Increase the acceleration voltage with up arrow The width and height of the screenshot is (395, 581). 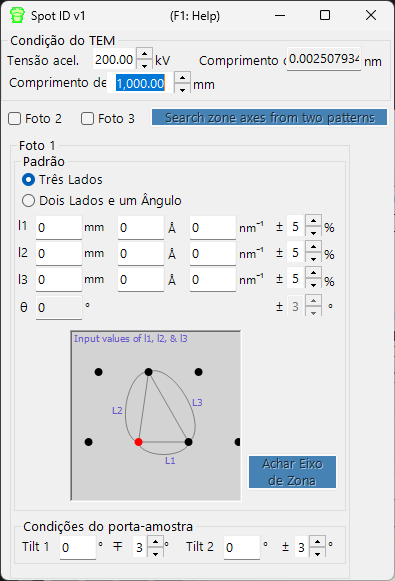(x=145, y=54)
